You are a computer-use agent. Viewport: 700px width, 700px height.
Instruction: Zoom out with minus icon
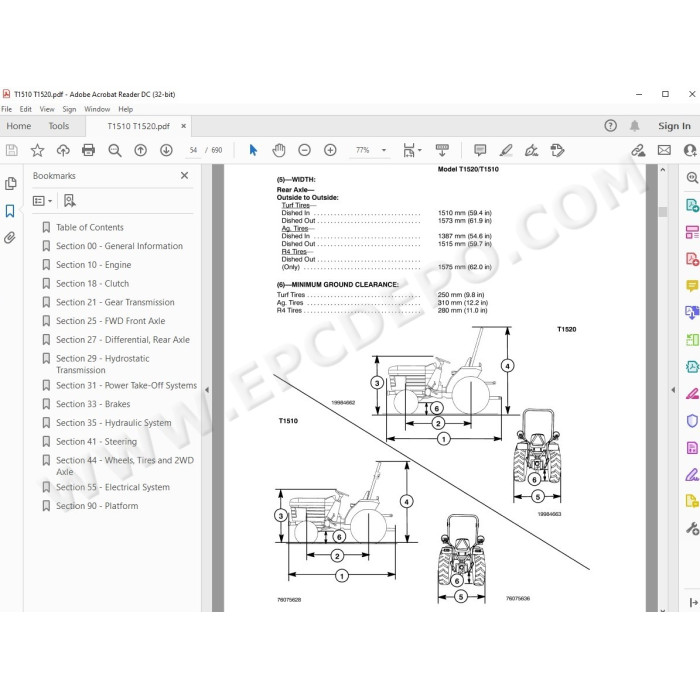click(x=304, y=150)
